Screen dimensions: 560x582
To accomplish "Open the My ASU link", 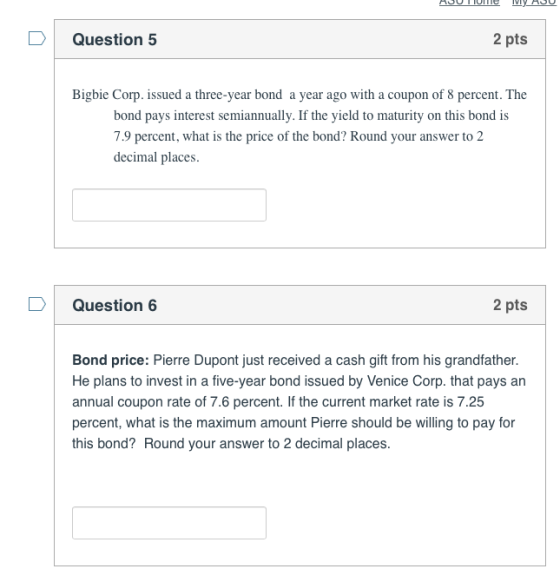I will pos(534,2).
